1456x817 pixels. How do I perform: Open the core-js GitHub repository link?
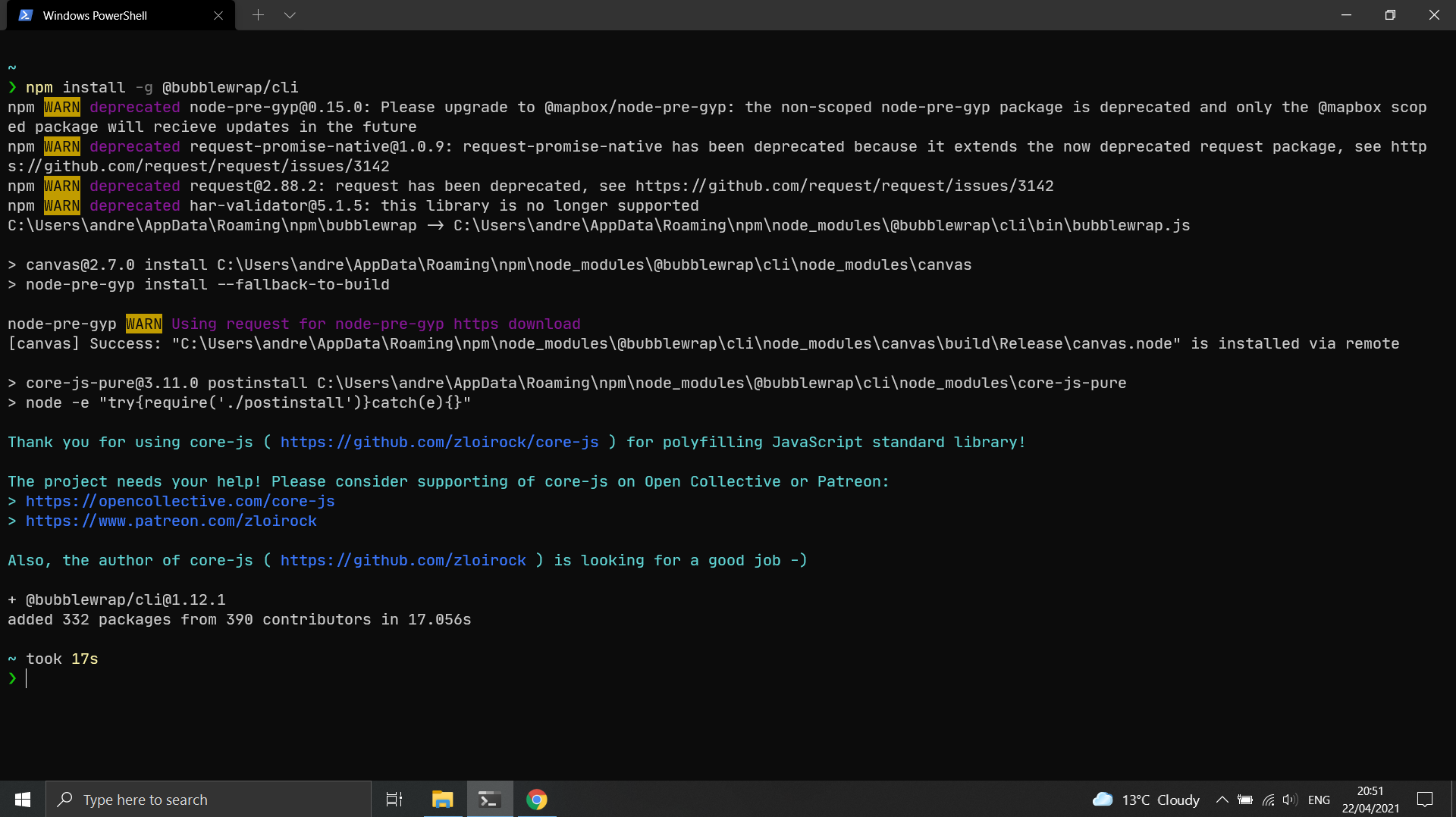pos(439,442)
